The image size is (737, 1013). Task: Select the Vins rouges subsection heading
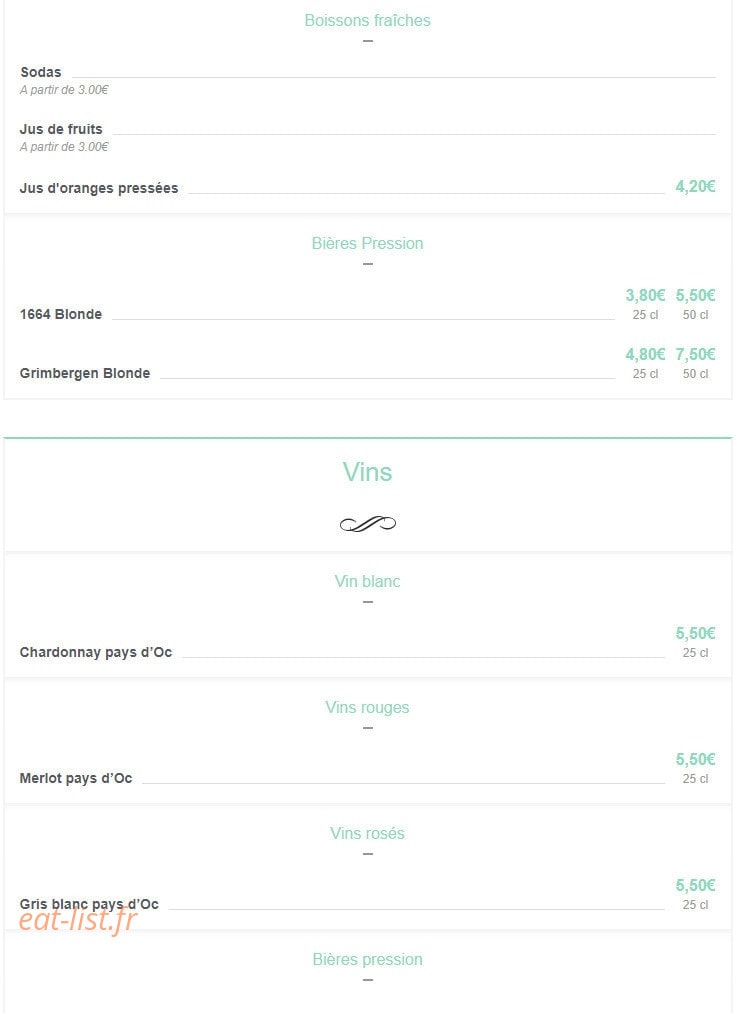click(x=368, y=707)
